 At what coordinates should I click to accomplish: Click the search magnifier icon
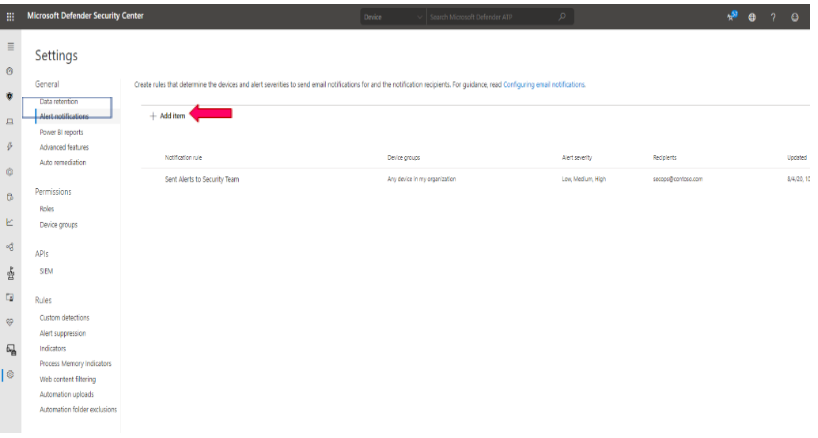(562, 17)
